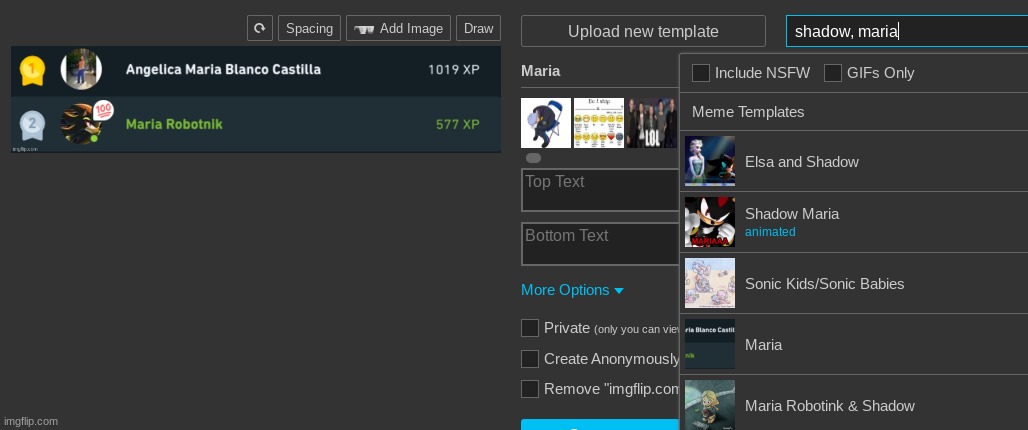1028x430 pixels.
Task: Select Sonic Kids/Sonic Babies template
Action: click(854, 283)
